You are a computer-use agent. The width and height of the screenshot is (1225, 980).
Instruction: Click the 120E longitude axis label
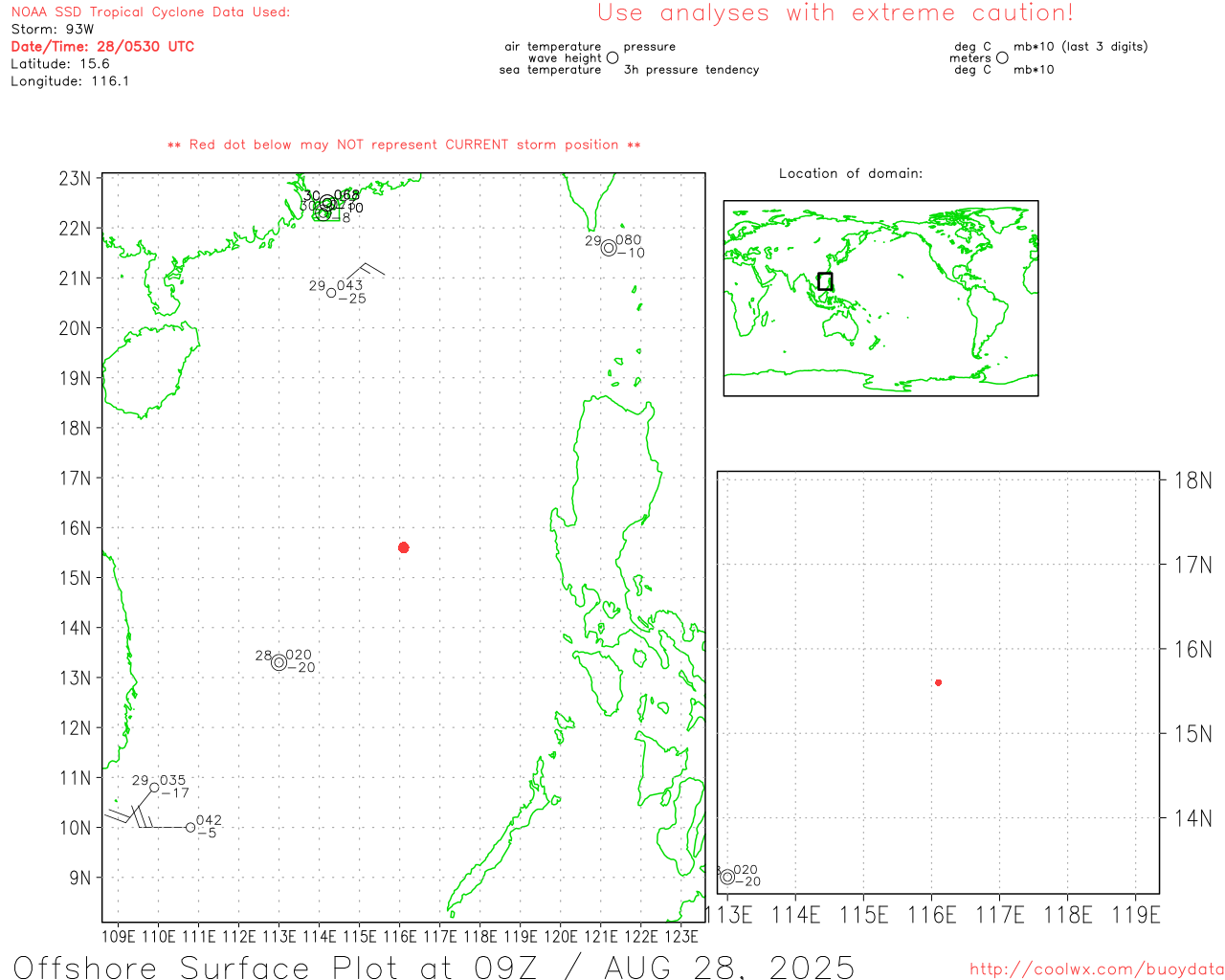[x=561, y=936]
